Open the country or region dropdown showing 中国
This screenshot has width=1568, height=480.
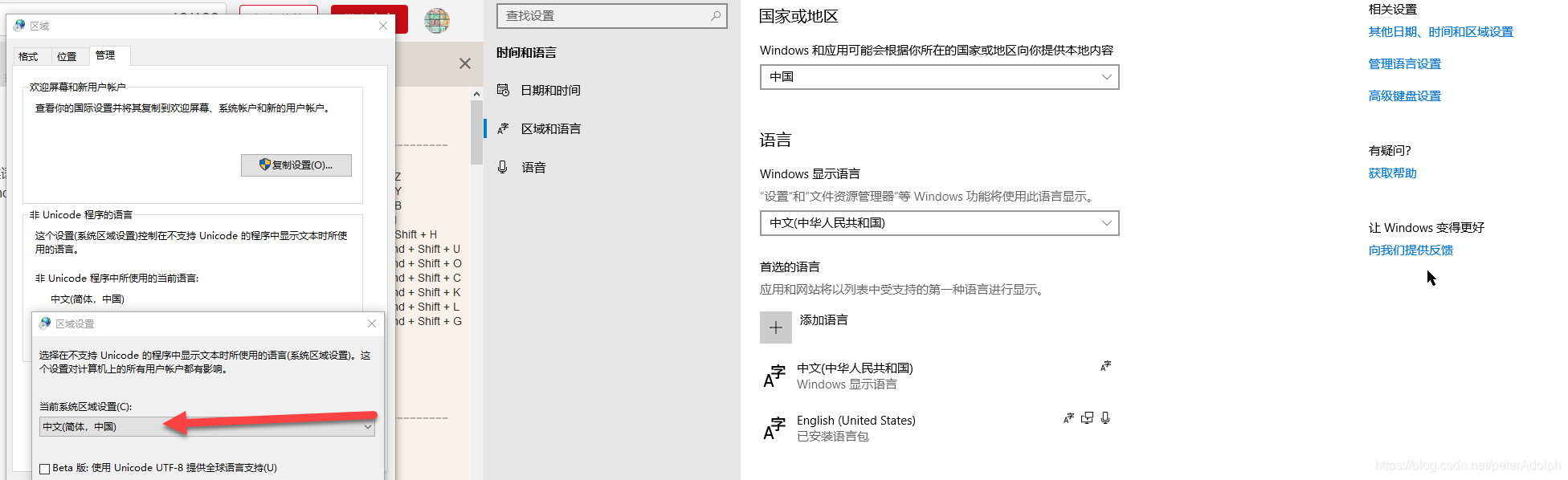(x=940, y=77)
